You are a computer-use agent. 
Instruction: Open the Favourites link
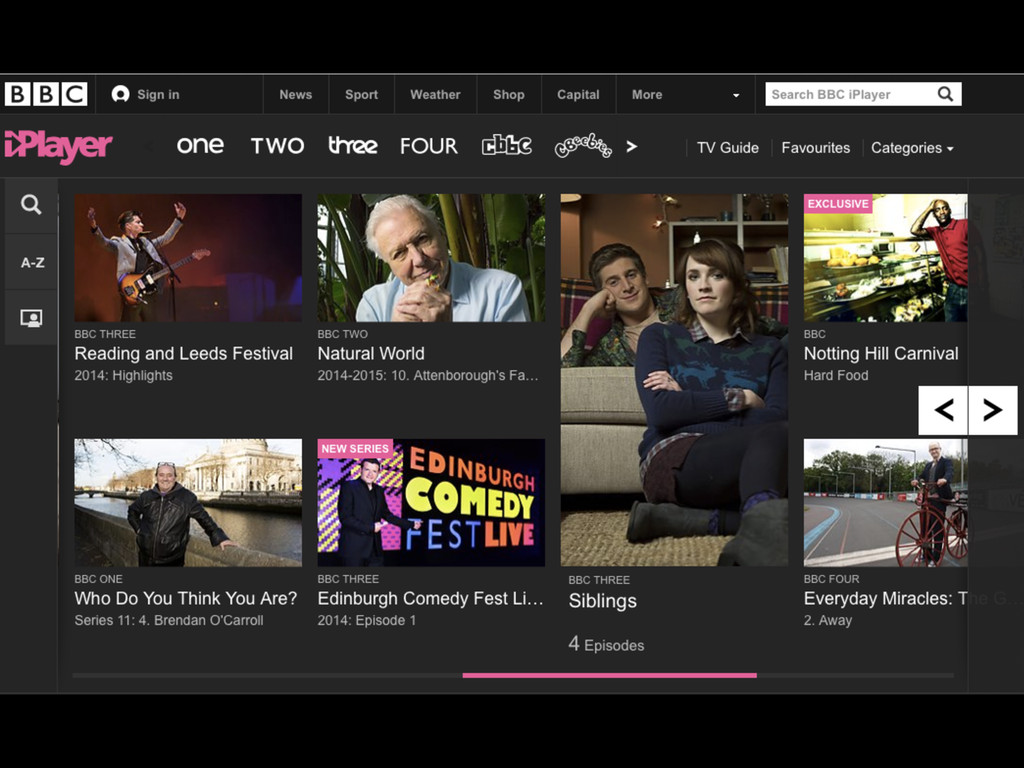816,148
